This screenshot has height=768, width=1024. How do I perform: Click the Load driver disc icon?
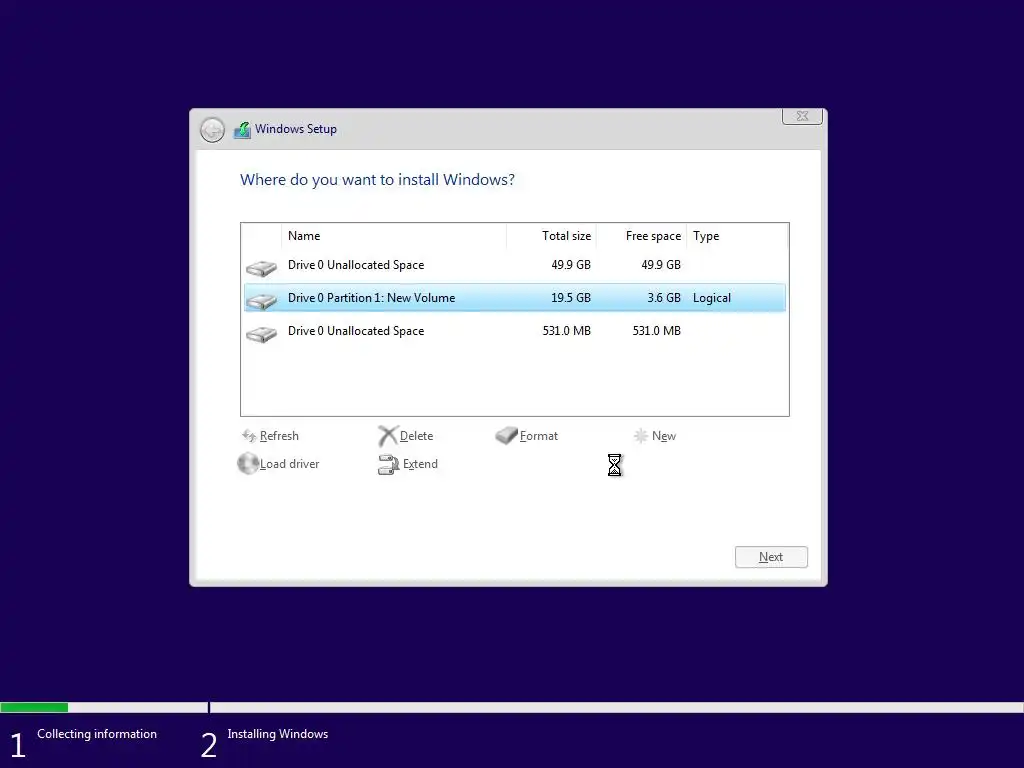pyautogui.click(x=248, y=464)
